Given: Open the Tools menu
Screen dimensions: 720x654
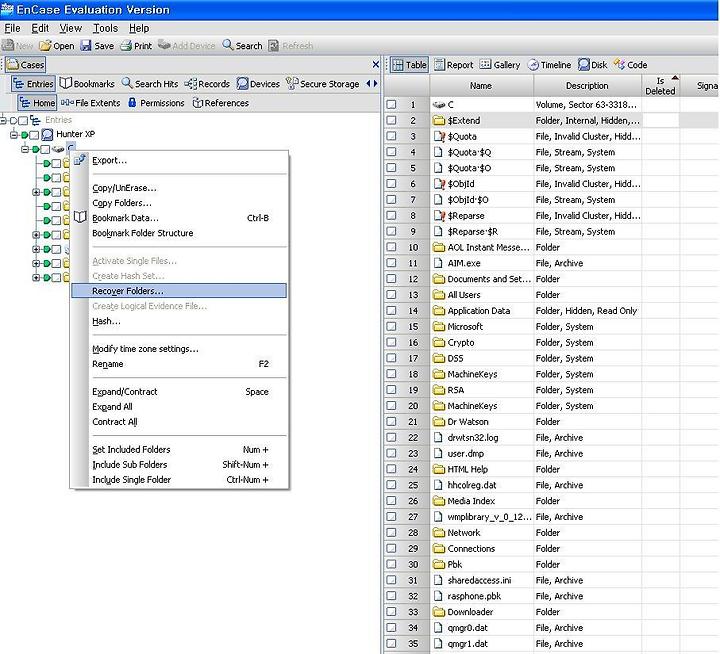Looking at the screenshot, I should [x=106, y=28].
